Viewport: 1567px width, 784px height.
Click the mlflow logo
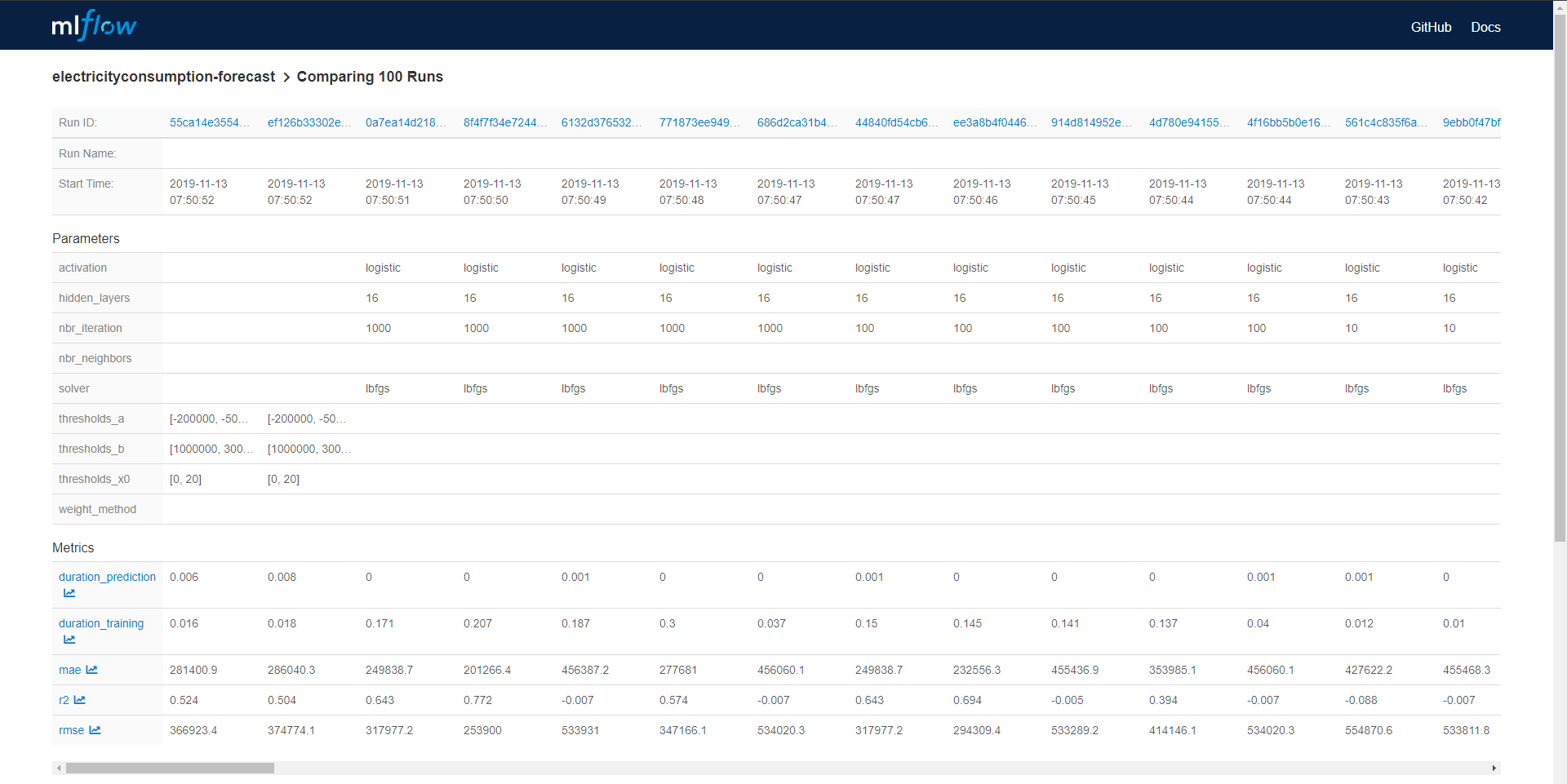94,25
